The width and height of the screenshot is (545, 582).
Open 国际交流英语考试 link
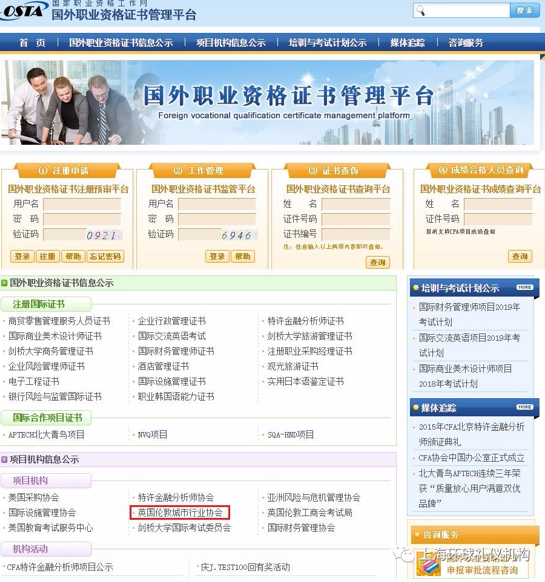pyautogui.click(x=172, y=336)
